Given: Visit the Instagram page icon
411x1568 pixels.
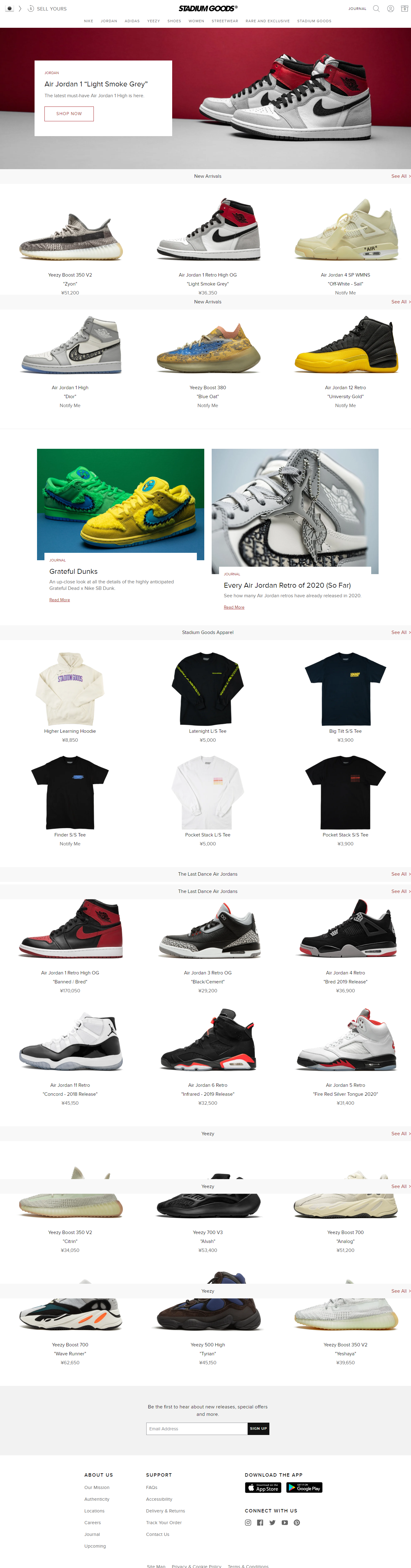Looking at the screenshot, I should point(248,1522).
